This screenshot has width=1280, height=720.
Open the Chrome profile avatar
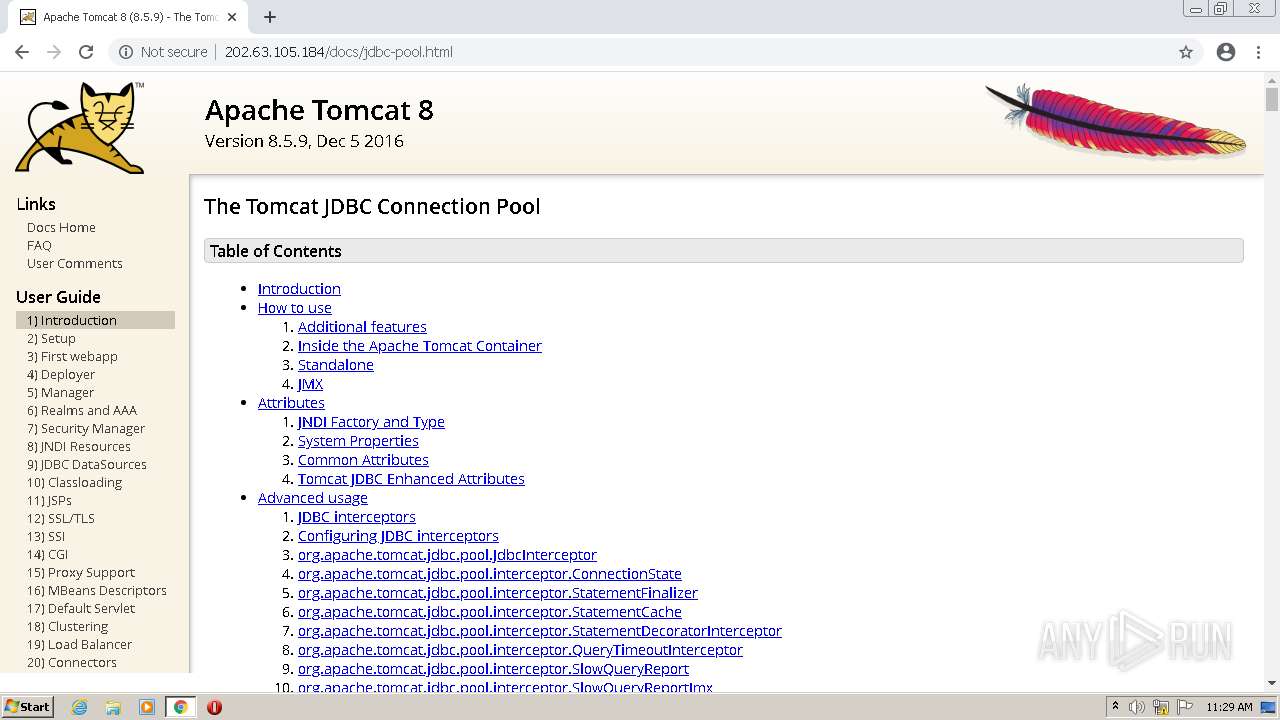(x=1226, y=52)
